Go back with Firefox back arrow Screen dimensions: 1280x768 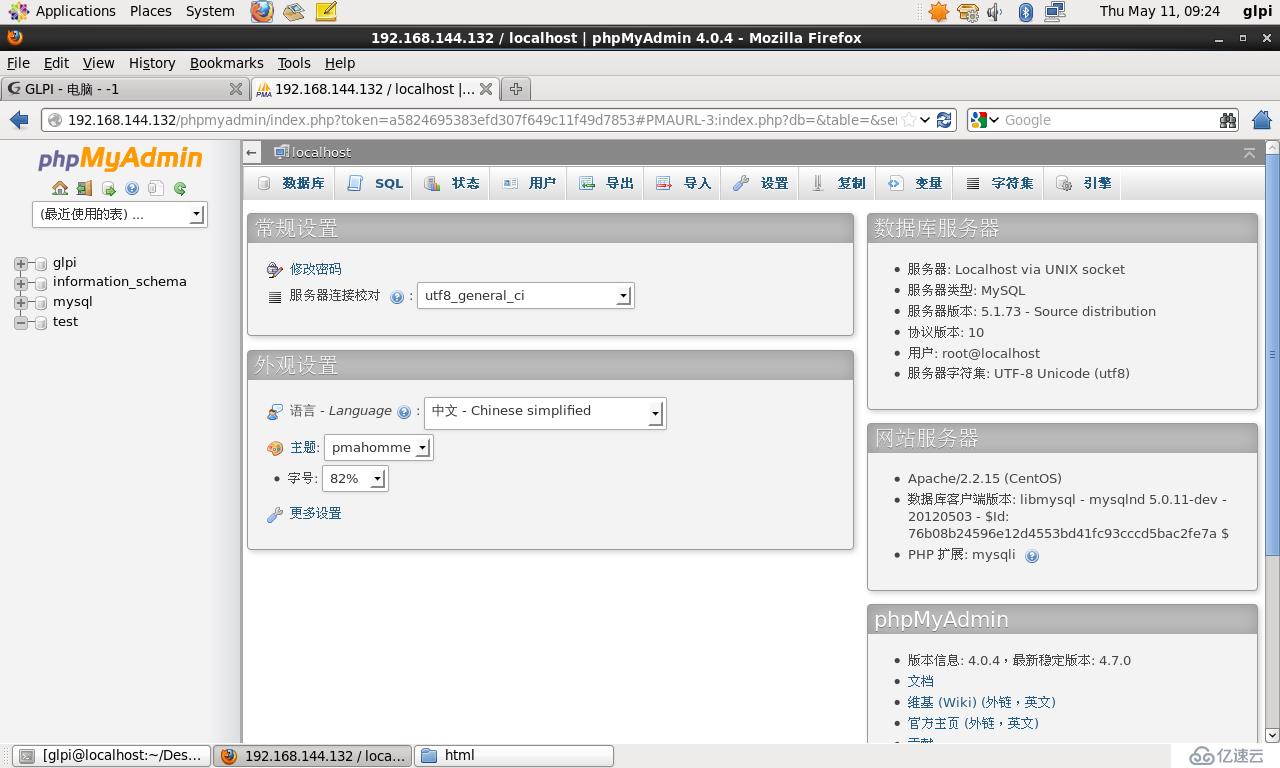click(19, 120)
